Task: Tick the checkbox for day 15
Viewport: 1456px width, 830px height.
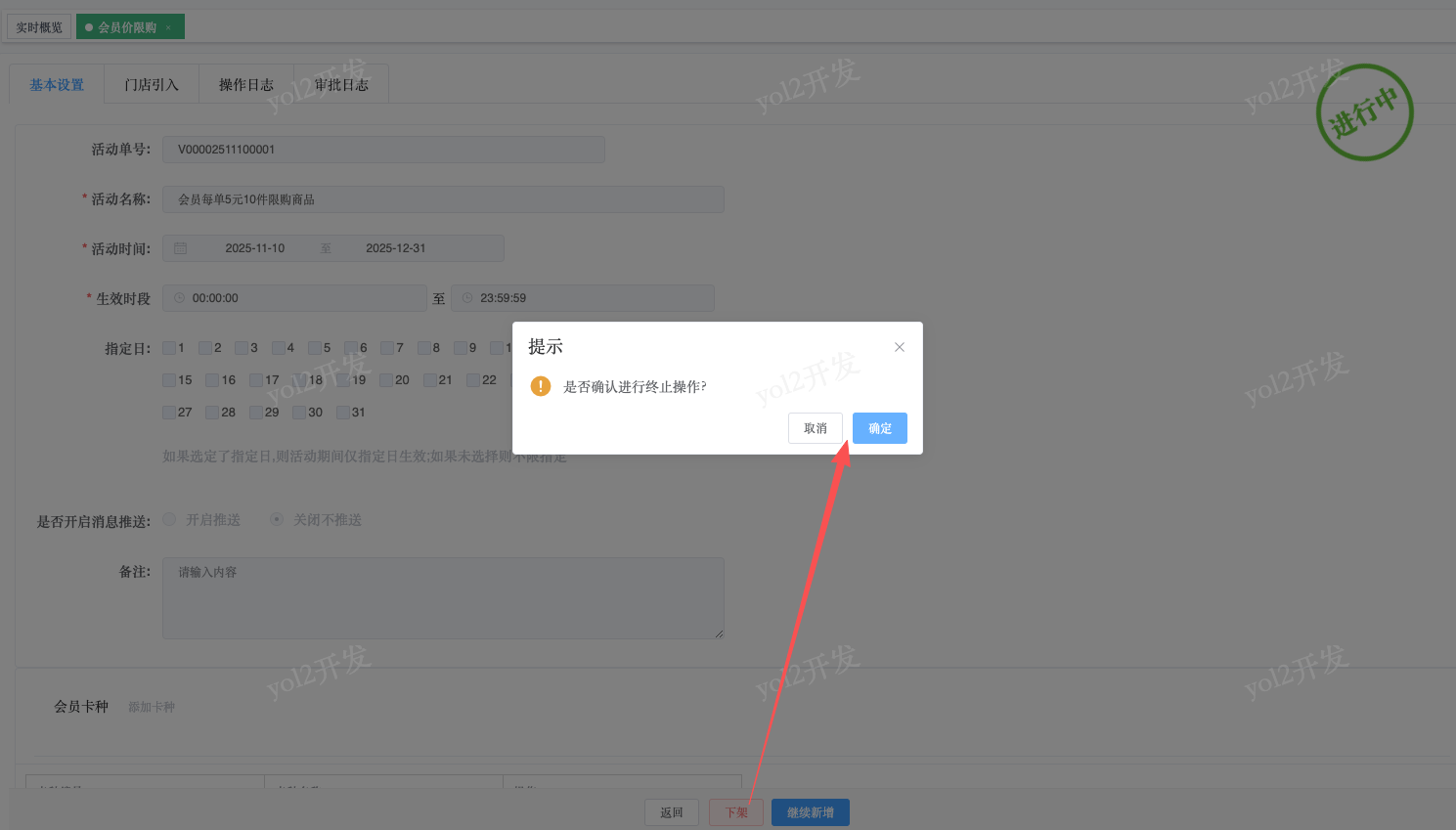Action: (x=169, y=380)
